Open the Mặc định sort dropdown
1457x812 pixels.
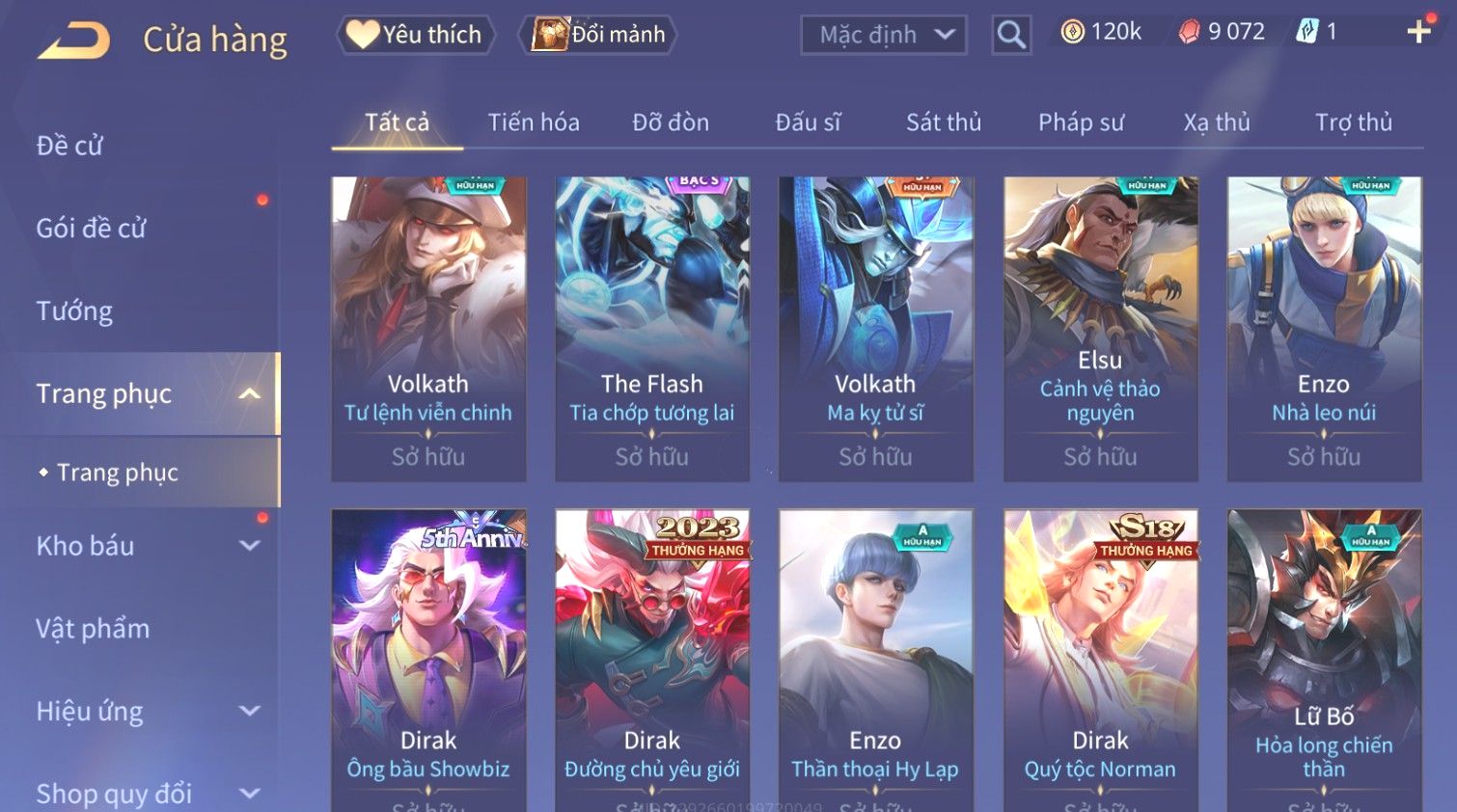[883, 36]
